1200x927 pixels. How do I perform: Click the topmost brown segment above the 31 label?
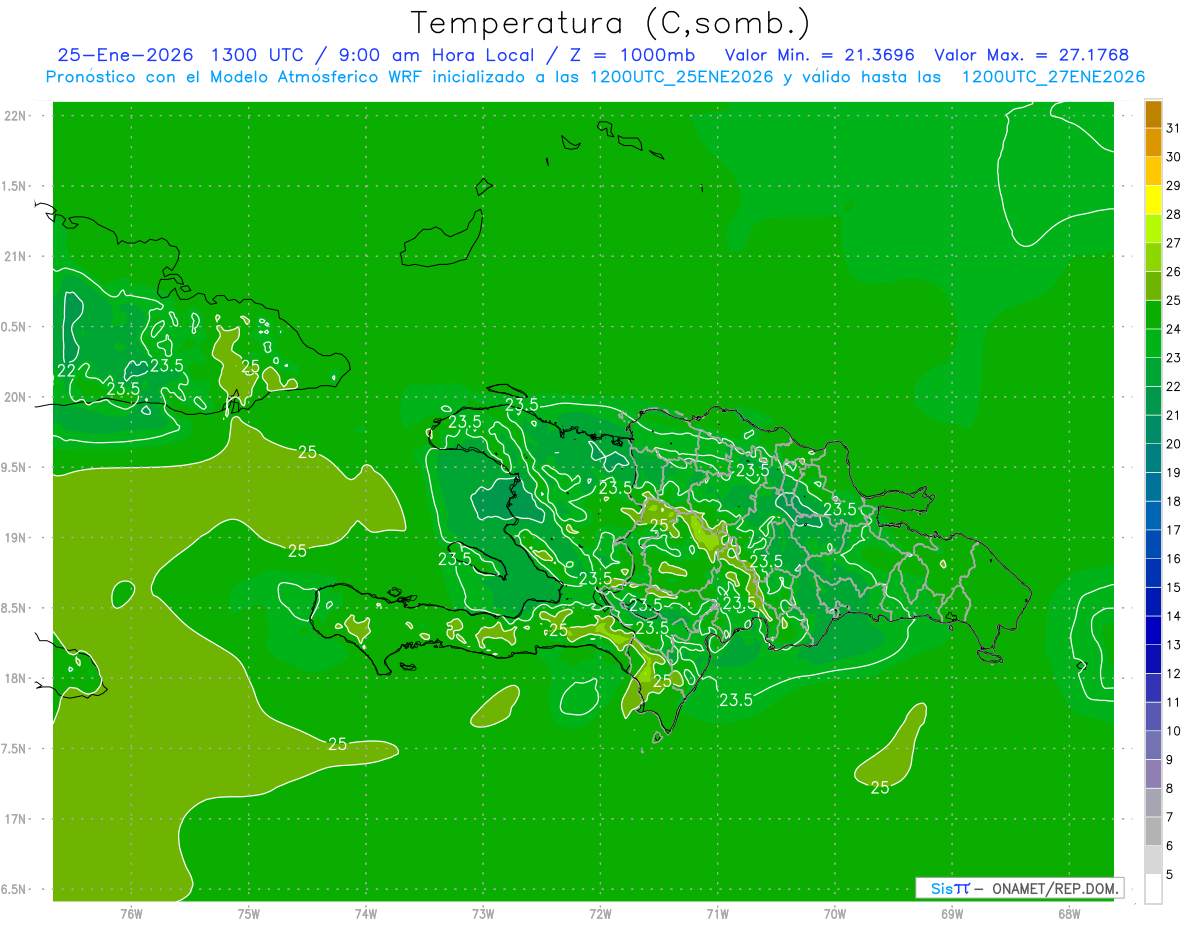click(1153, 114)
